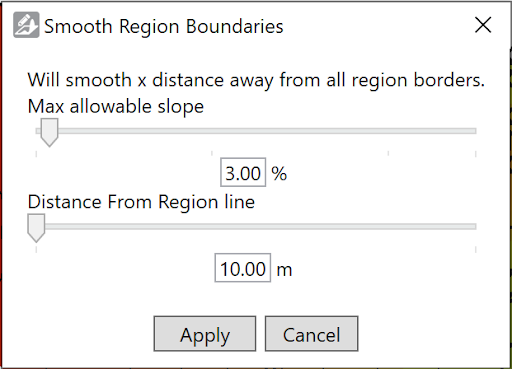Select the Distance From Region line slider handle

pyautogui.click(x=36, y=228)
